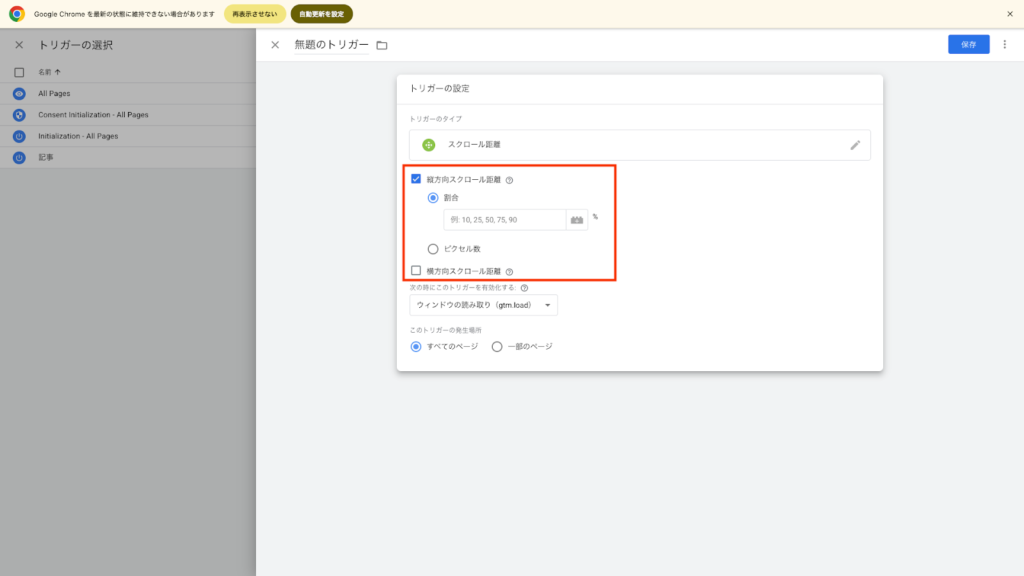This screenshot has height=576, width=1024.
Task: Click the 保存 button
Action: (x=968, y=44)
